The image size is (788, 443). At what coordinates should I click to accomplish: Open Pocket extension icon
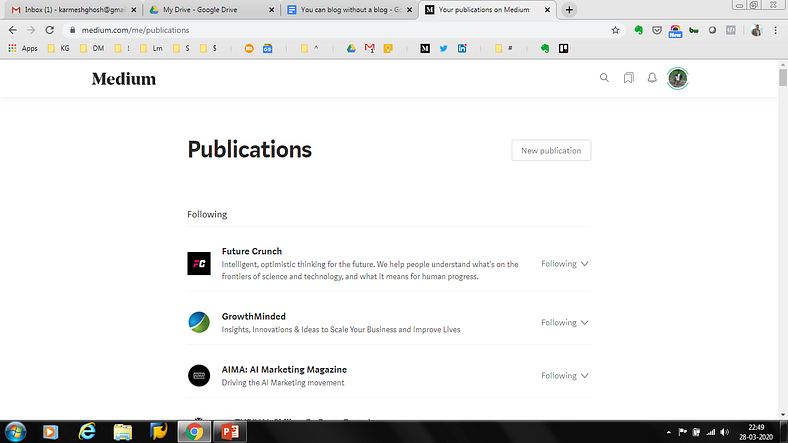click(657, 30)
